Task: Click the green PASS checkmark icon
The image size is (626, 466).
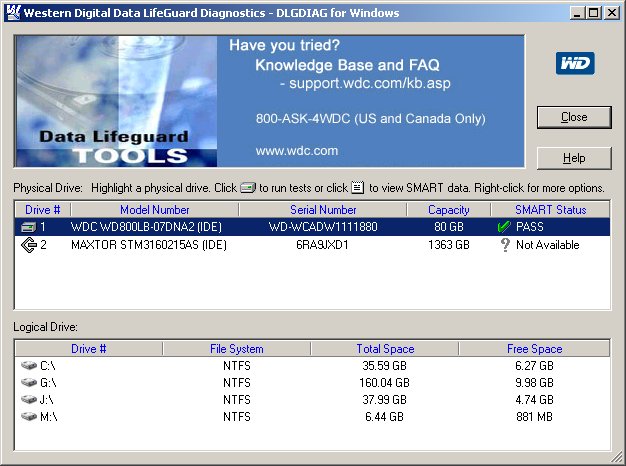Action: [504, 227]
